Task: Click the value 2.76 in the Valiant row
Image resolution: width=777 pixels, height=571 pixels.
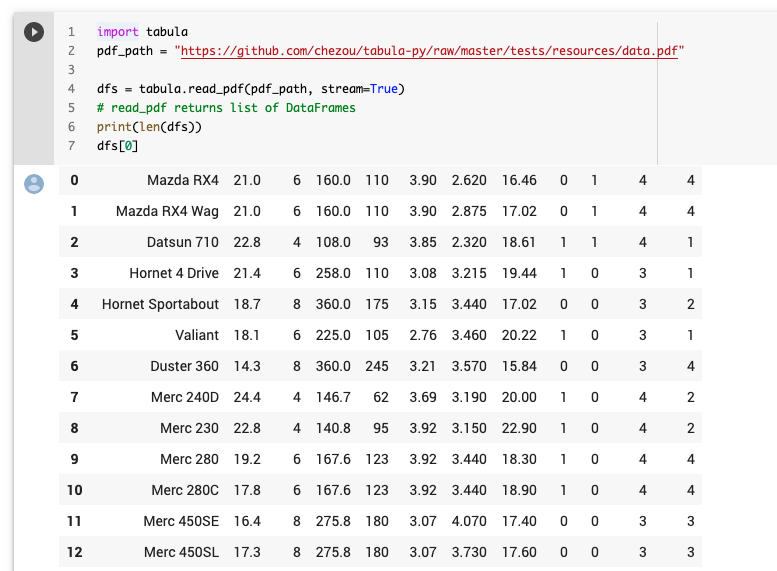Action: pyautogui.click(x=423, y=335)
